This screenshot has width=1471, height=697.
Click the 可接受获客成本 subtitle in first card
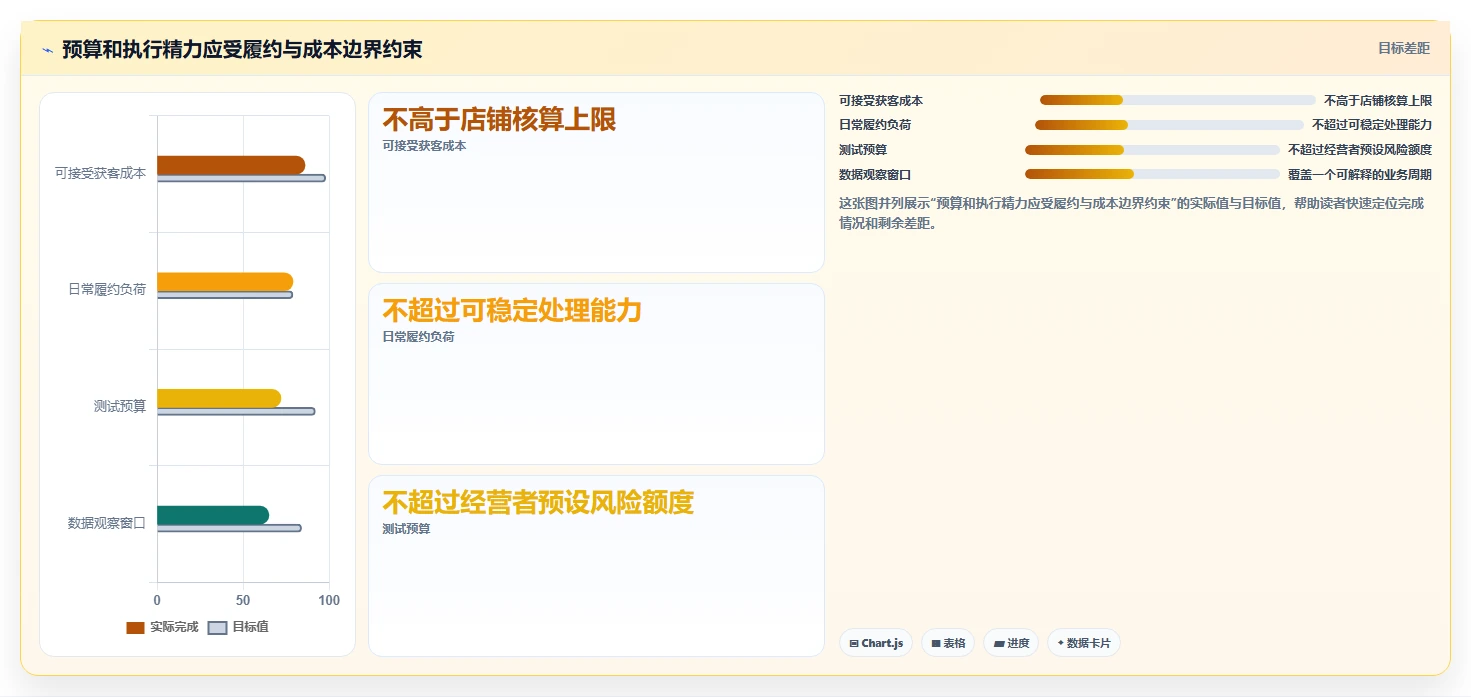click(424, 146)
